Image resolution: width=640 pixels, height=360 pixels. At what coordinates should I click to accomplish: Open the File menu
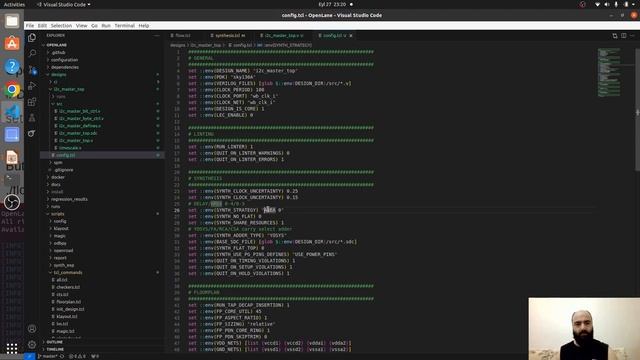(30, 26)
